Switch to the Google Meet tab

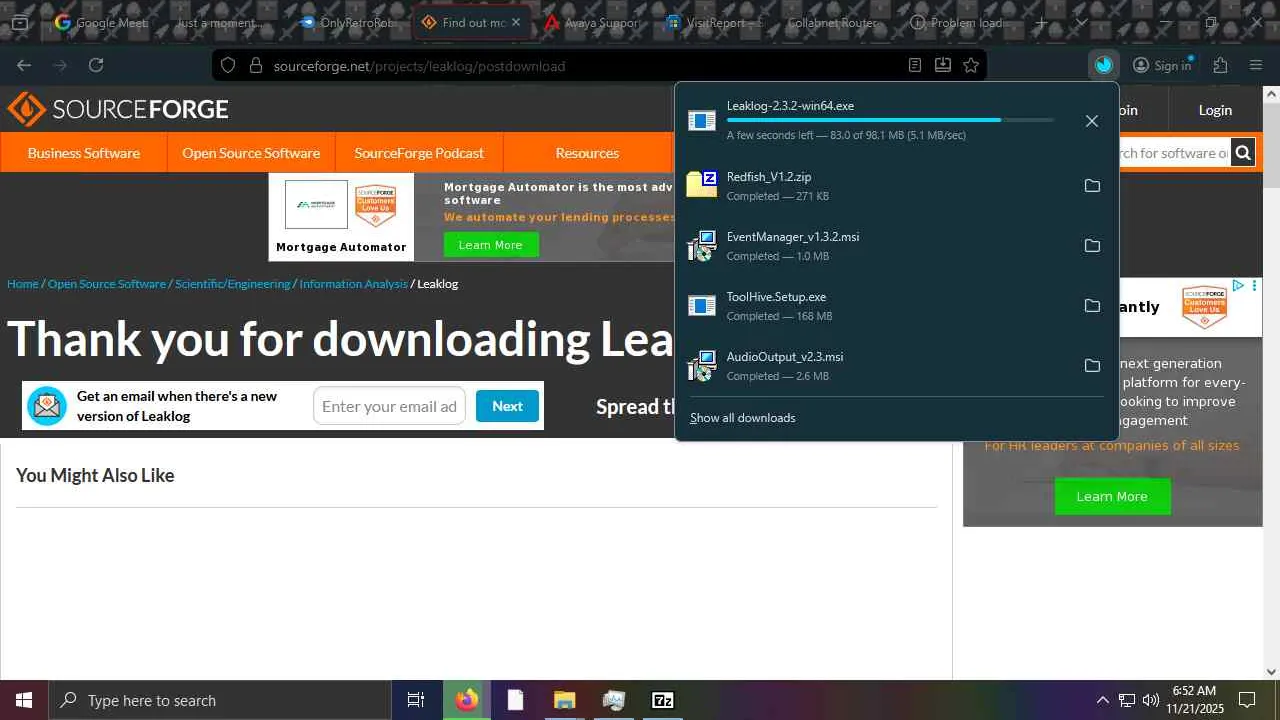tap(101, 22)
